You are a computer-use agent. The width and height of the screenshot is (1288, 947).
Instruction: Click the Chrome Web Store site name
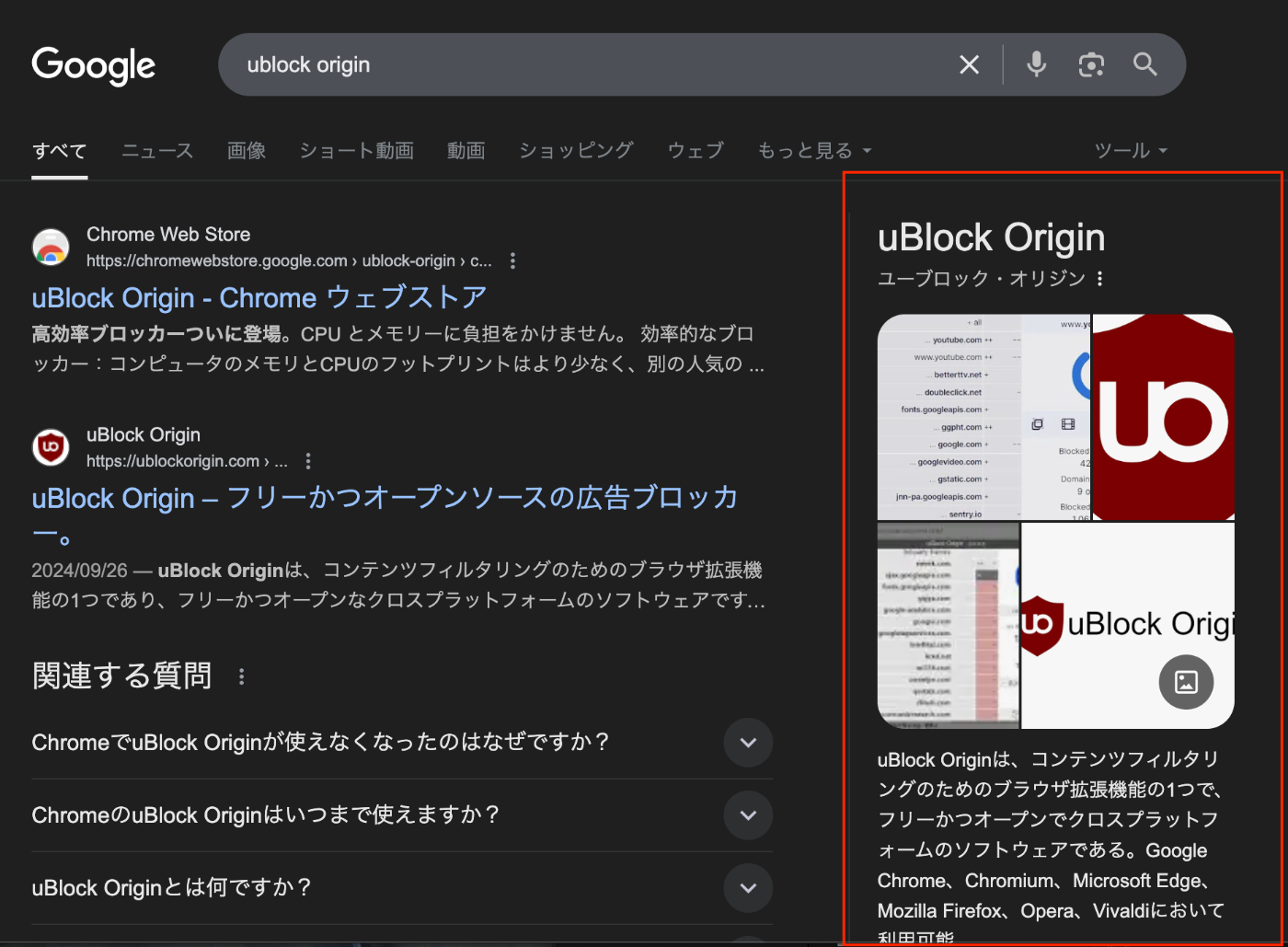click(168, 235)
